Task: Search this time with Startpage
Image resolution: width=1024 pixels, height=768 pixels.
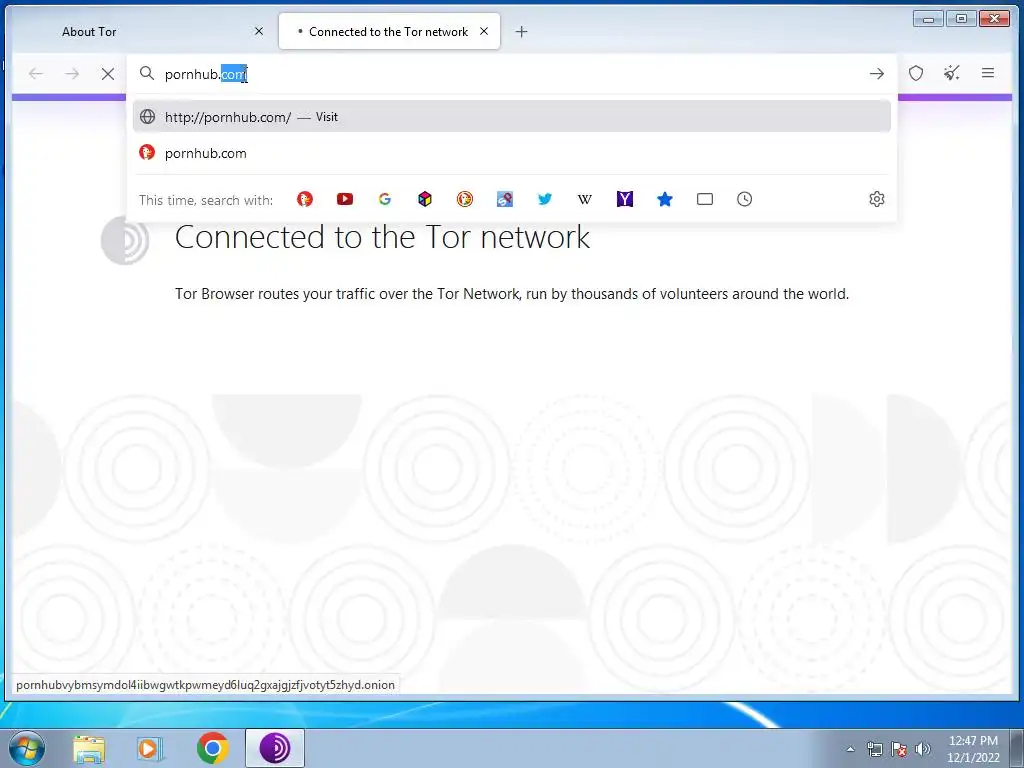Action: (505, 199)
